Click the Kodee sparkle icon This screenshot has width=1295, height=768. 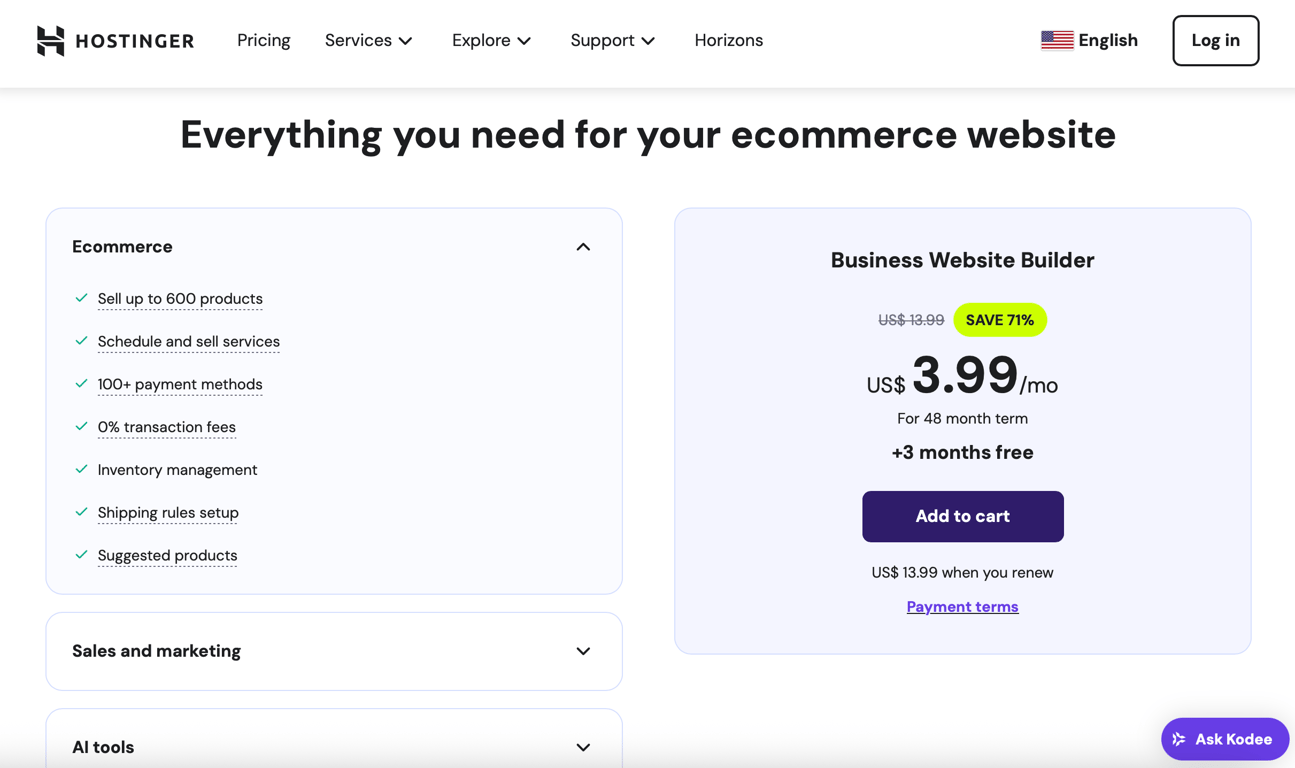click(1179, 739)
